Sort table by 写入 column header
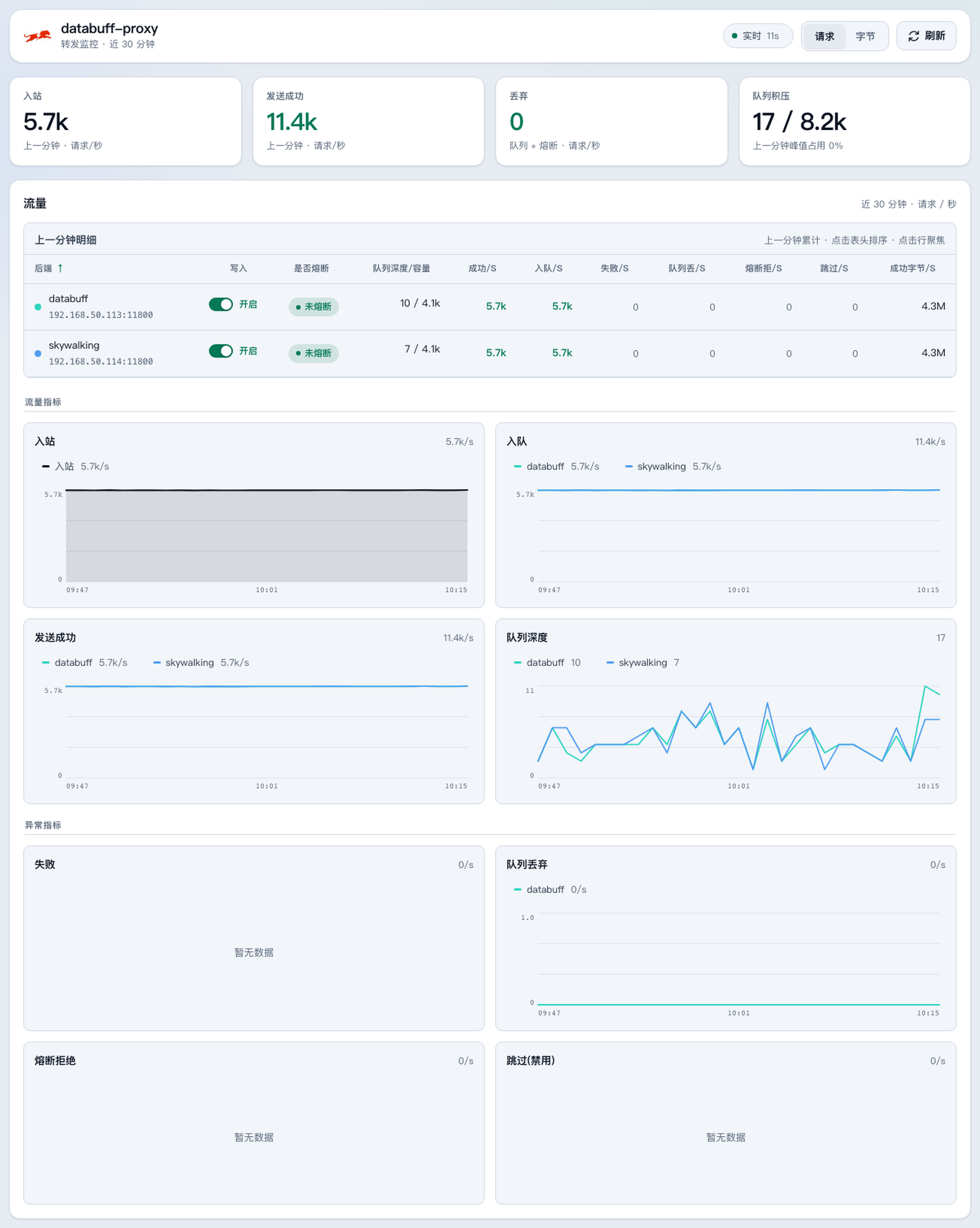The width and height of the screenshot is (980, 1228). coord(239,268)
